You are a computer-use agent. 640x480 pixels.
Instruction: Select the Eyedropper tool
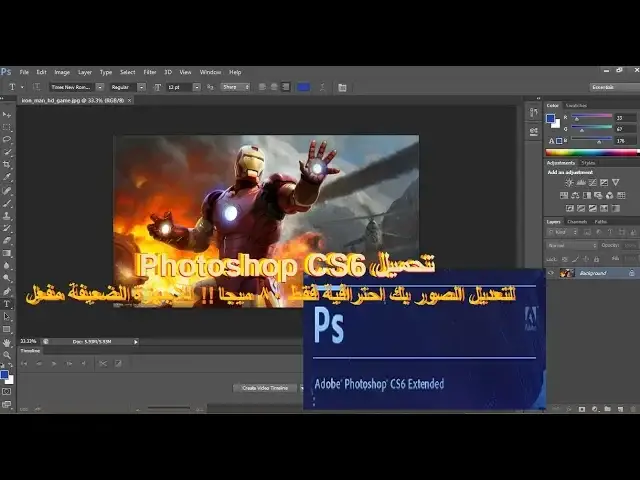pyautogui.click(x=7, y=177)
